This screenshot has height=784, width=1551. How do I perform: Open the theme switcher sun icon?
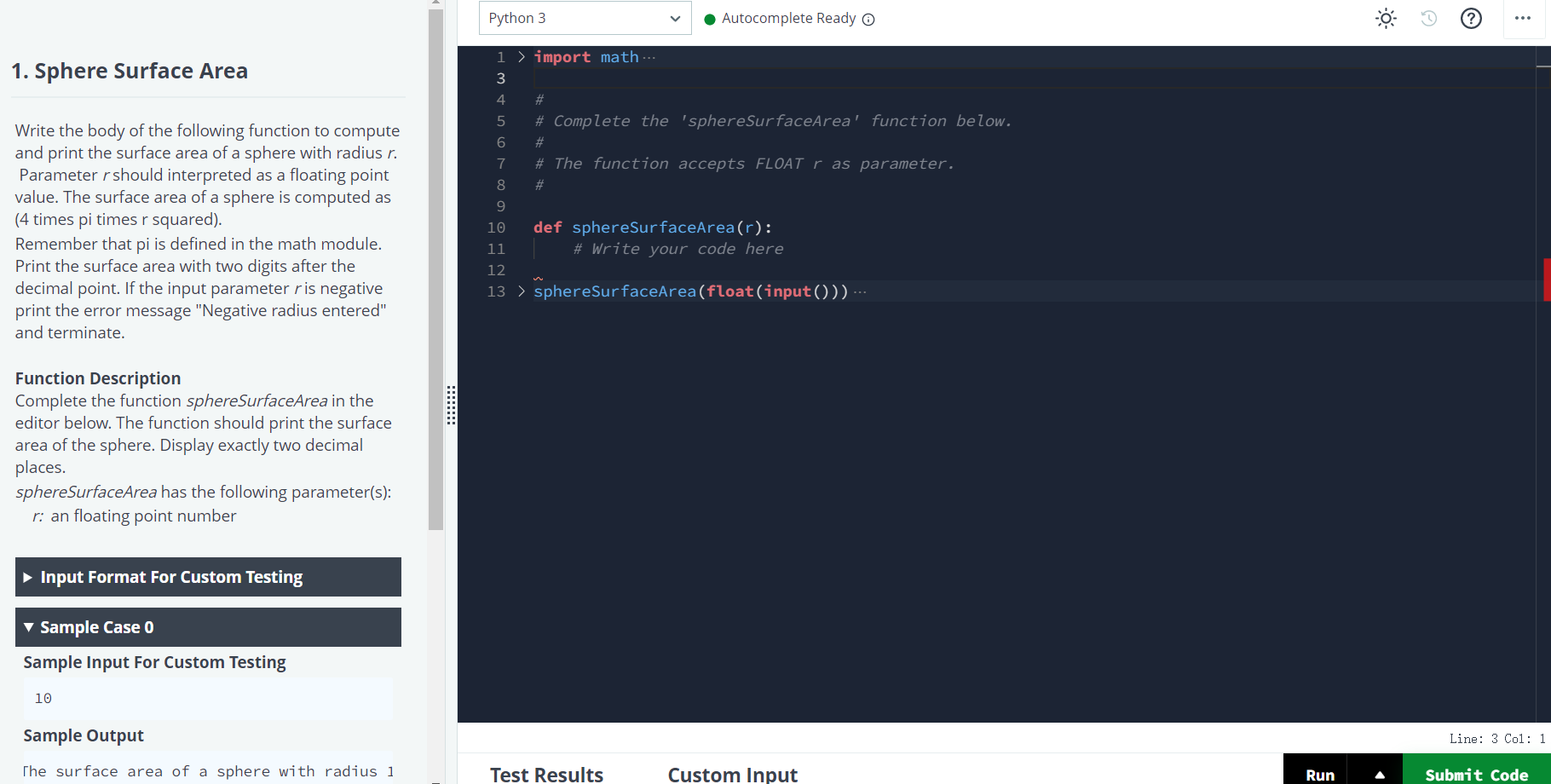1385,18
